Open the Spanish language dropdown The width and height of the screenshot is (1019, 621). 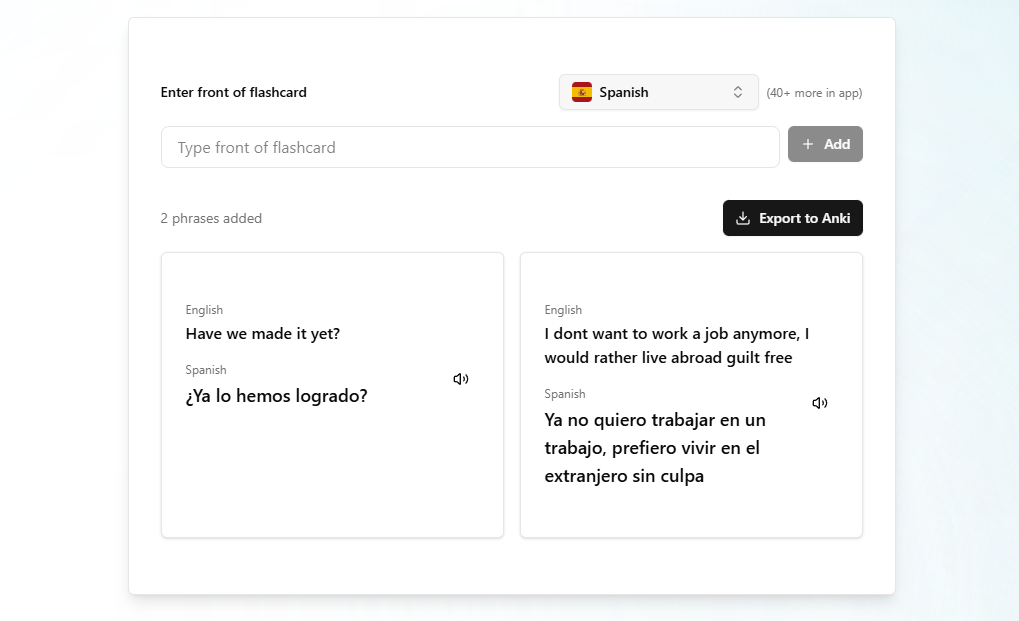pyautogui.click(x=658, y=92)
